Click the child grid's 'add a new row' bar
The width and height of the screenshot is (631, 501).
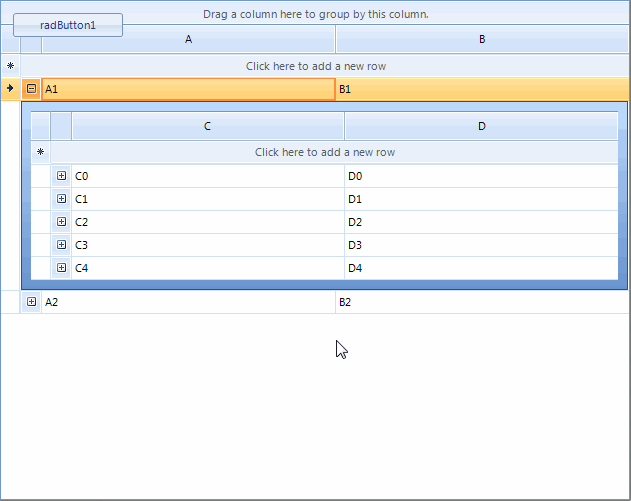point(325,153)
